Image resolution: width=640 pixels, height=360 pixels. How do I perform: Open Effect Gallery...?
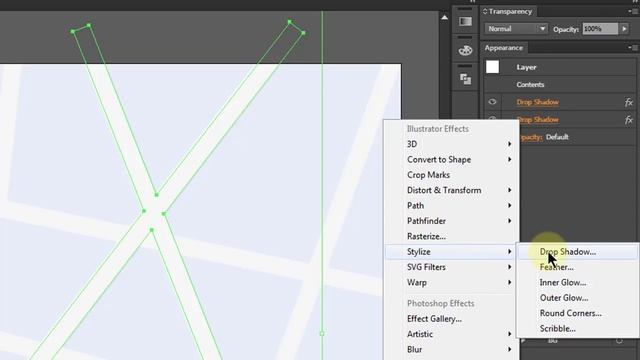click(x=450, y=319)
